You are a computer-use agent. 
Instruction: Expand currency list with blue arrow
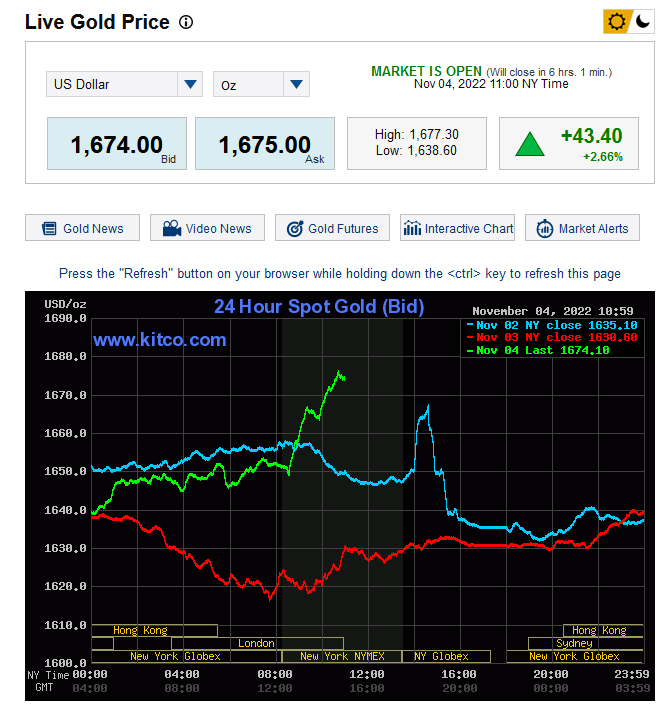click(x=190, y=84)
